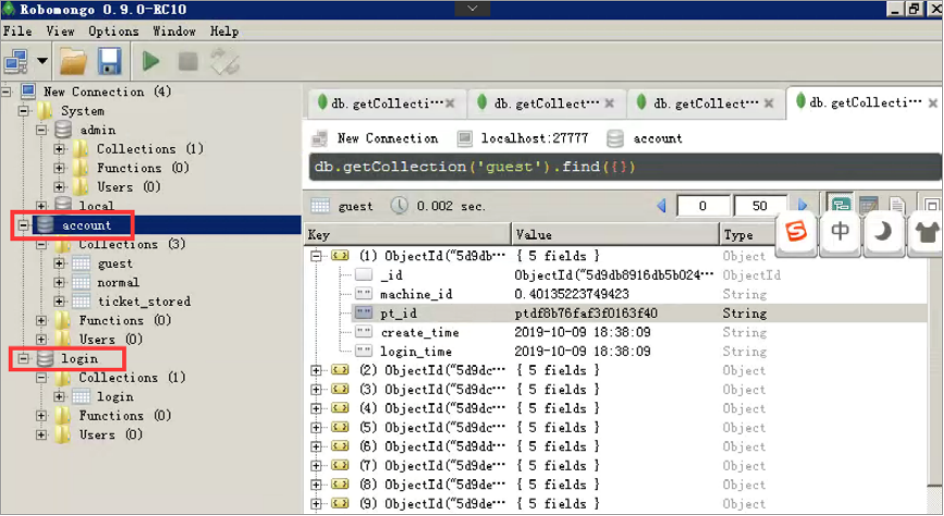
Task: Click the Key column header
Action: 408,235
